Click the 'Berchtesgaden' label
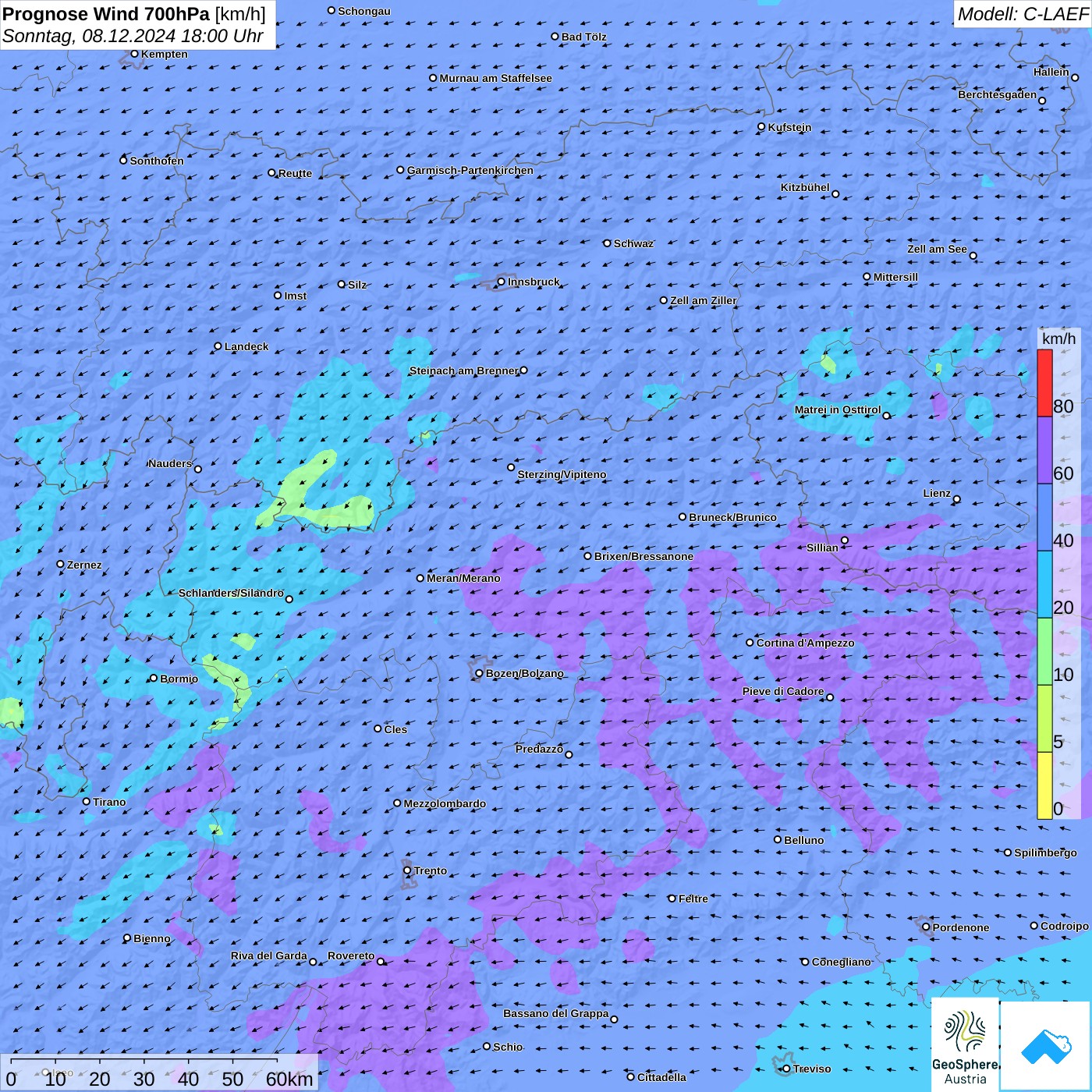 (x=998, y=94)
